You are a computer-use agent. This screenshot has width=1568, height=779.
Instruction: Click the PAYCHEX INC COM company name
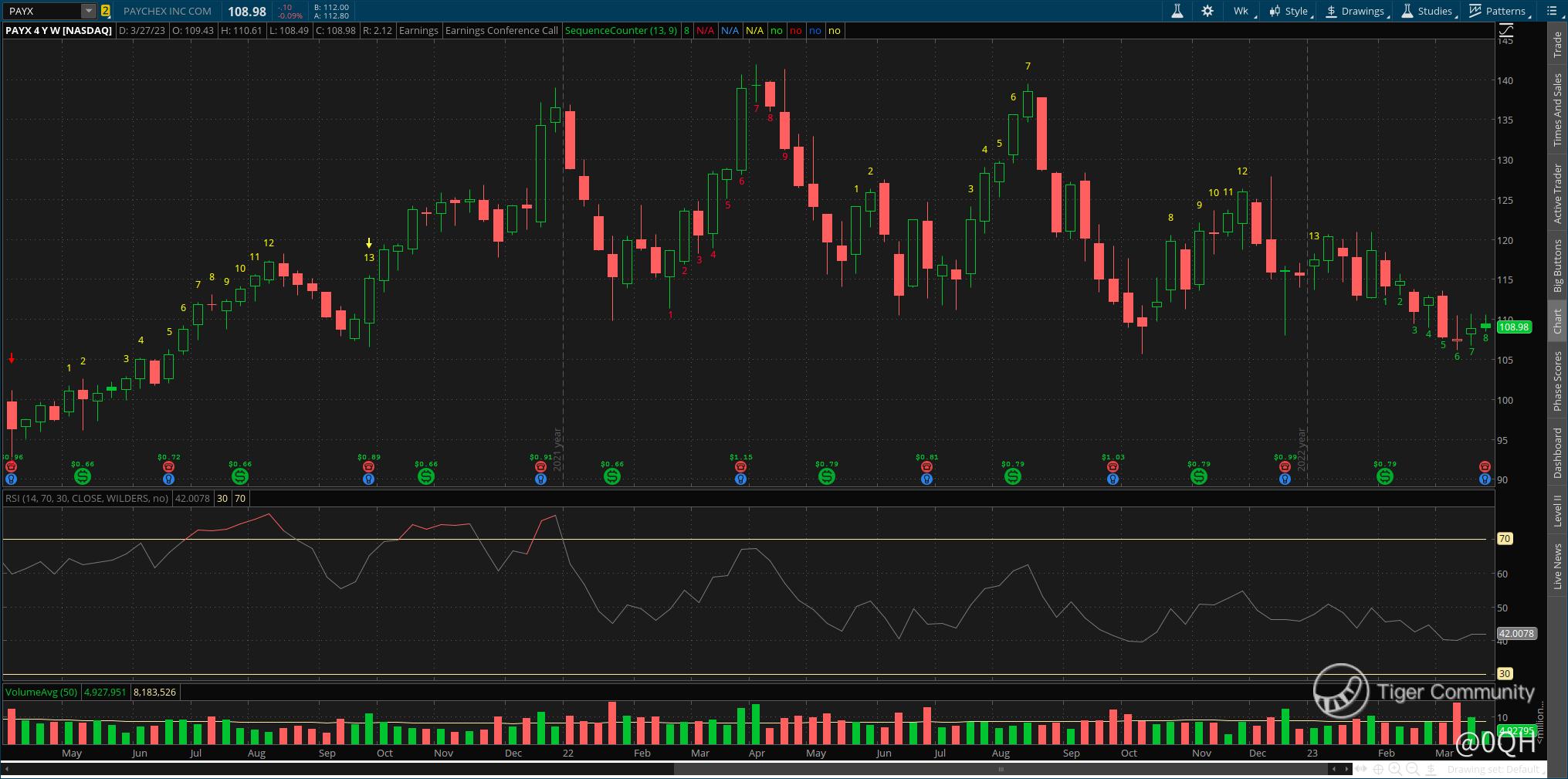(168, 11)
